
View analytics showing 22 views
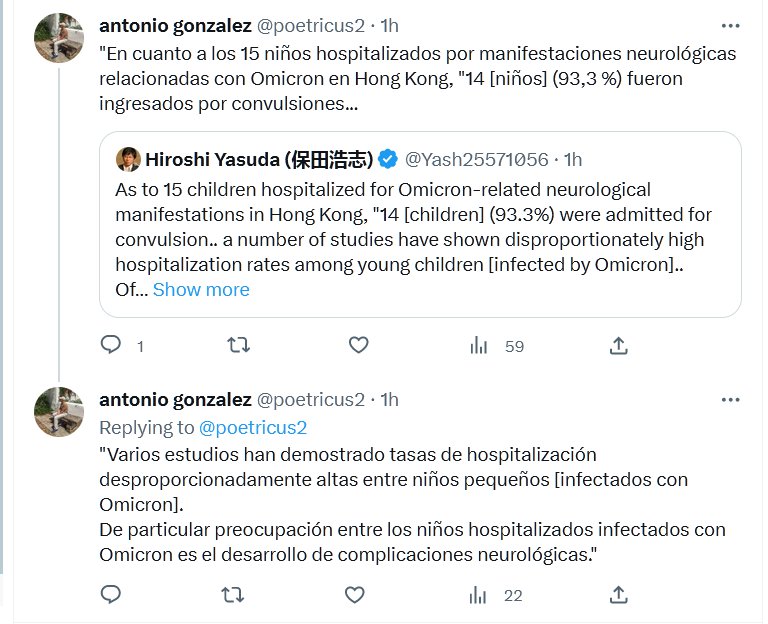tap(497, 595)
